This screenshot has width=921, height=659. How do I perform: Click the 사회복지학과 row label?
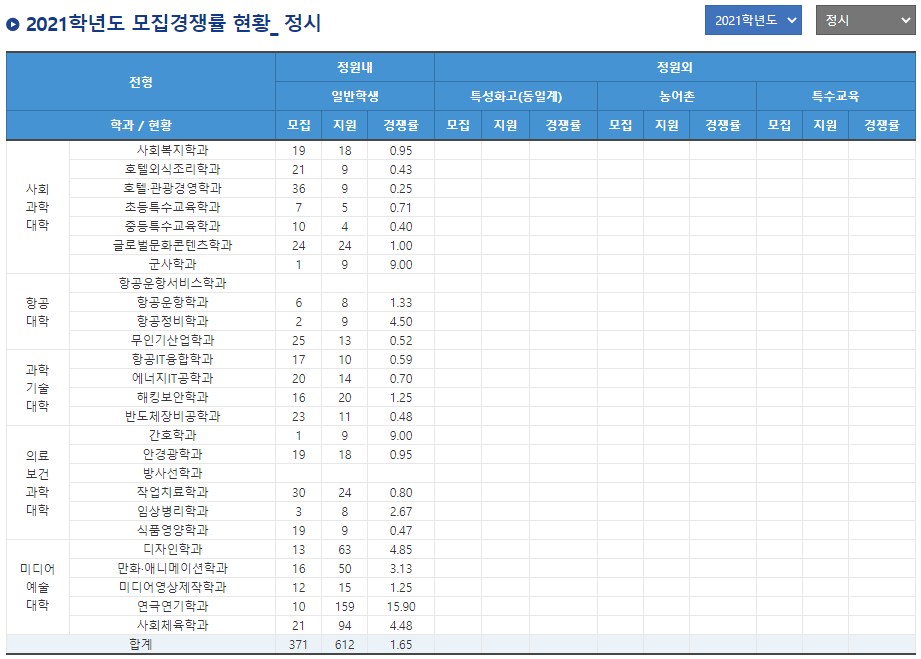click(172, 150)
